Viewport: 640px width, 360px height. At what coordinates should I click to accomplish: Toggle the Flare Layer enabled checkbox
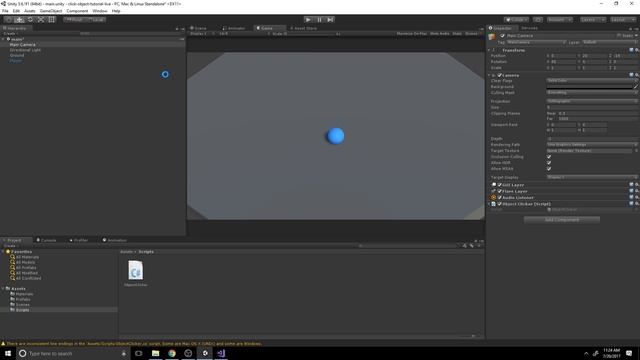point(500,191)
